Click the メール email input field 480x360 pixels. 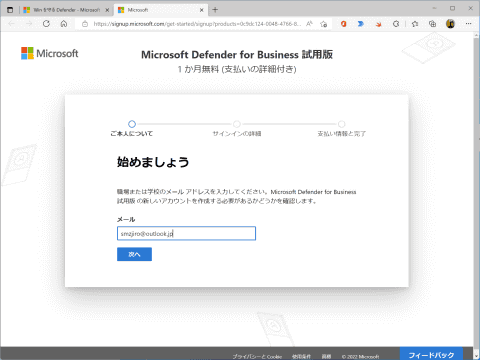186,233
